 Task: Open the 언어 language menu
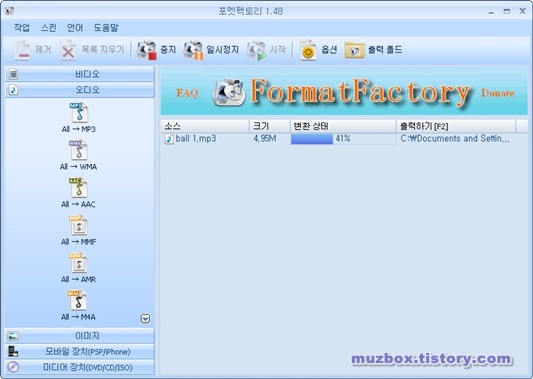tap(75, 28)
